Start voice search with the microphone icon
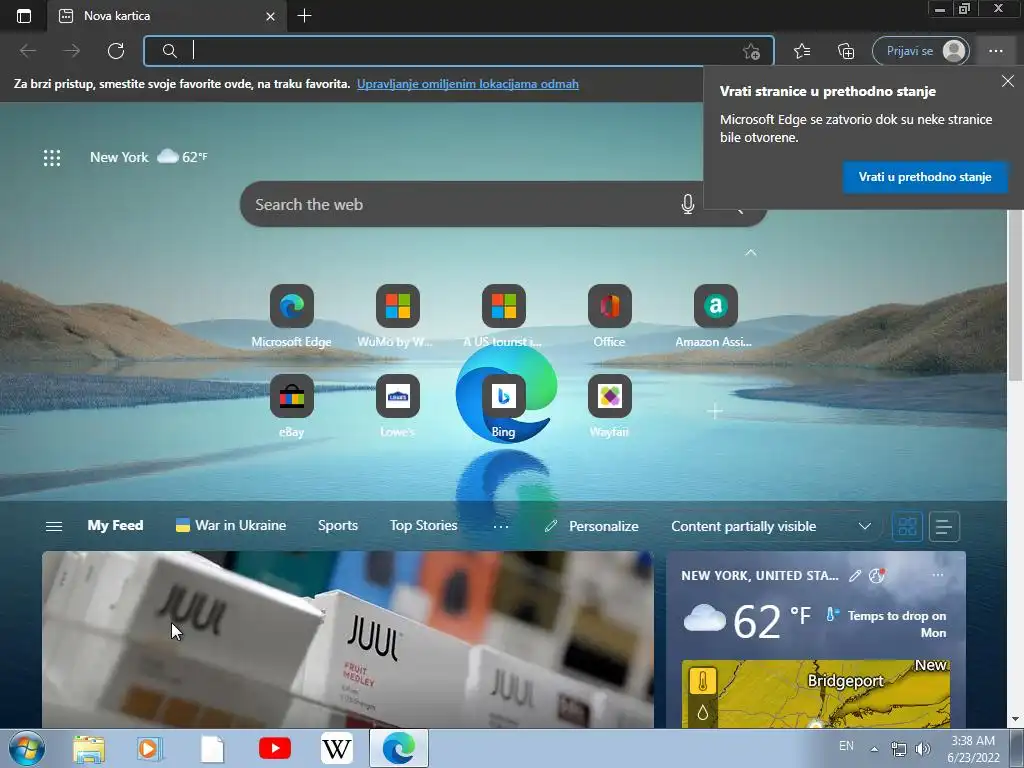Screen dimensions: 1024x768 [x=687, y=204]
